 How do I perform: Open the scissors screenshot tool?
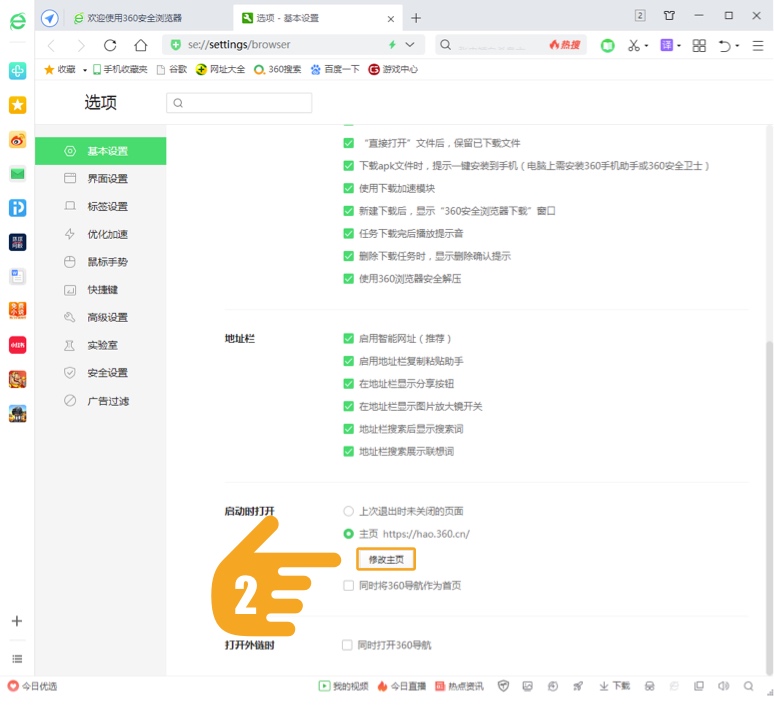(x=634, y=45)
